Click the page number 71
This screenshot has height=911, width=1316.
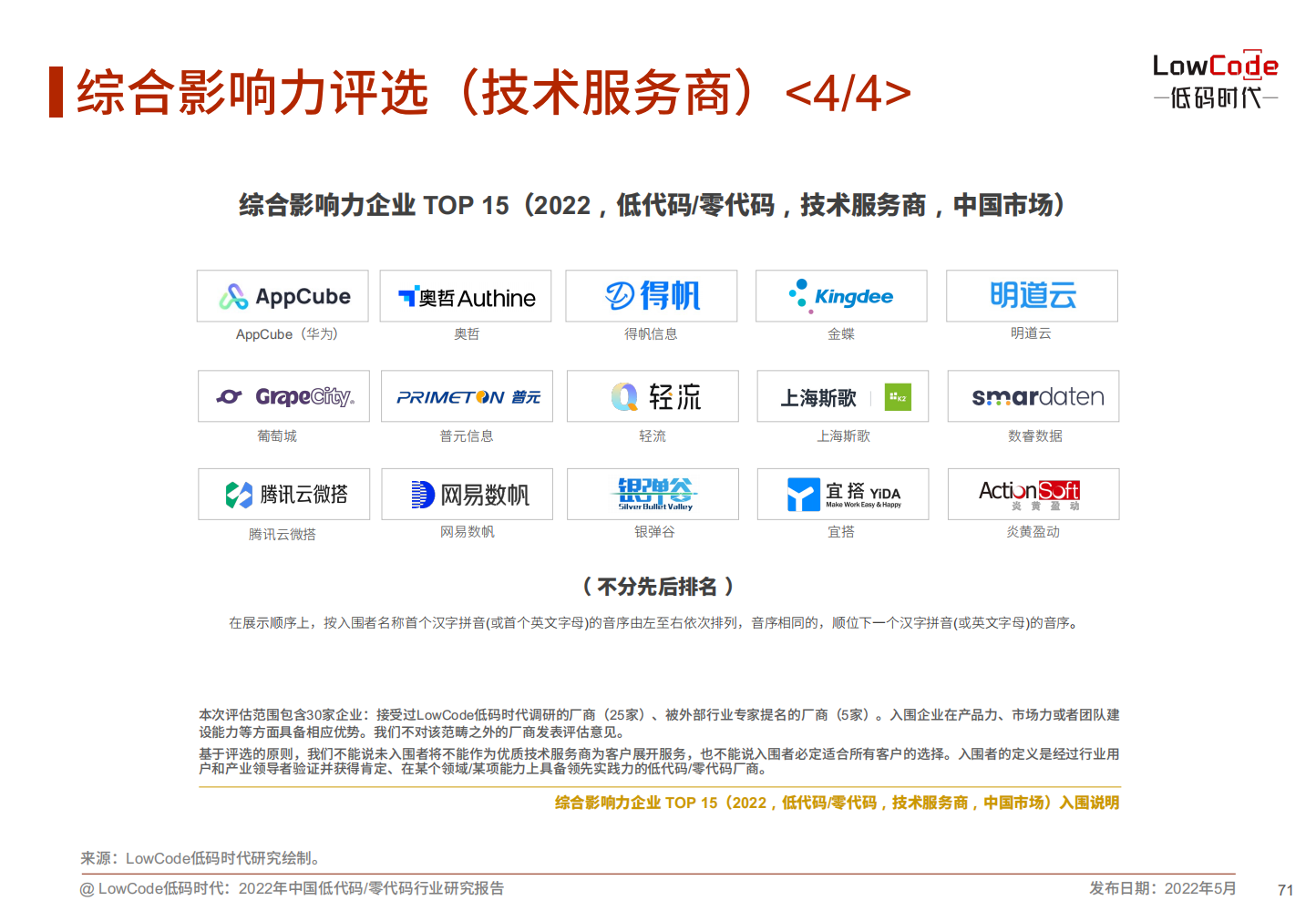tap(1286, 890)
